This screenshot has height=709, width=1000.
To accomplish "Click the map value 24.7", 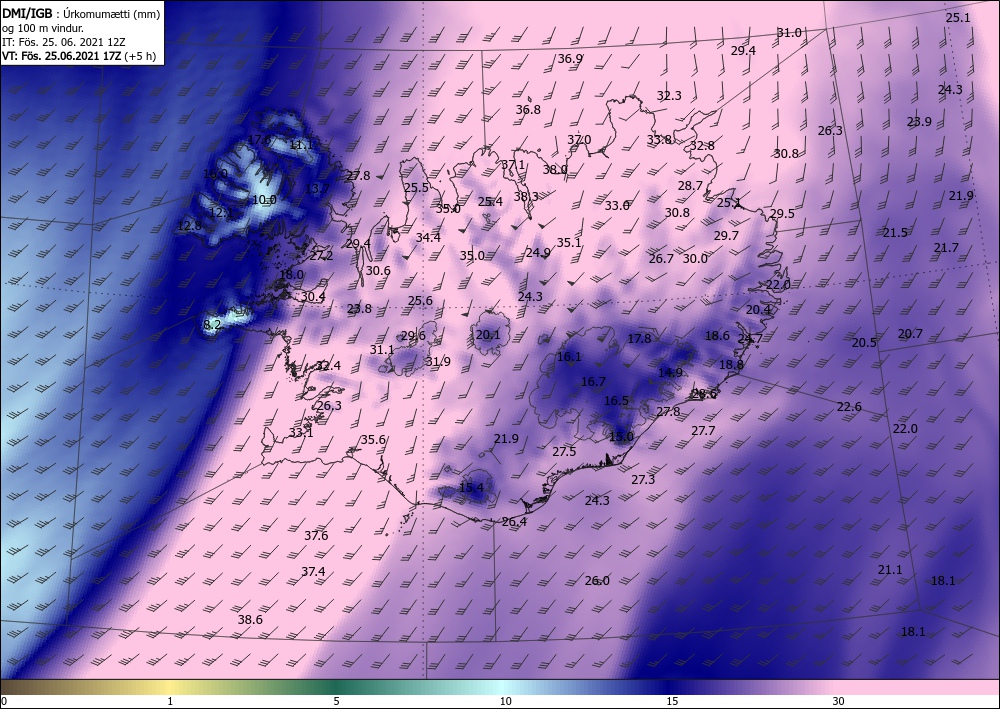I will tap(750, 339).
